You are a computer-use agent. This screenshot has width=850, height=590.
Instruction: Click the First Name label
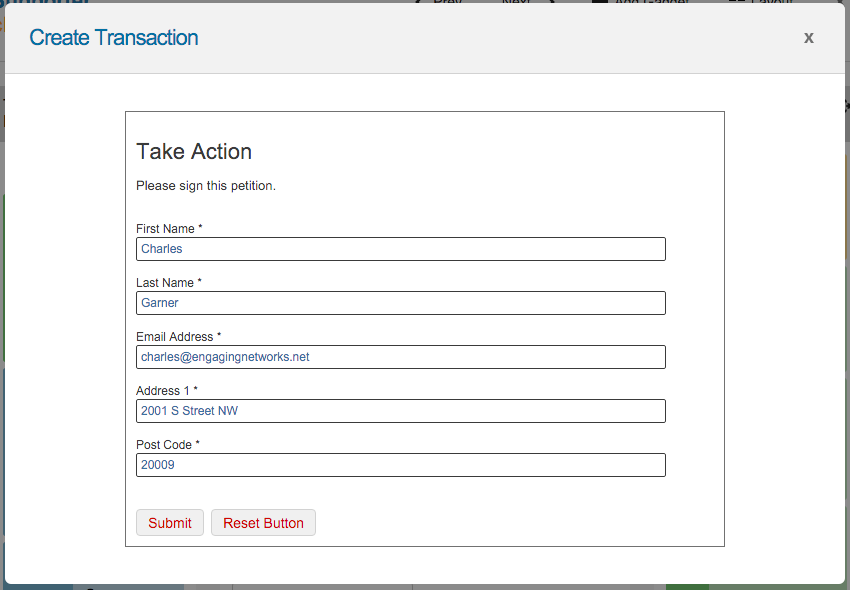click(x=165, y=229)
